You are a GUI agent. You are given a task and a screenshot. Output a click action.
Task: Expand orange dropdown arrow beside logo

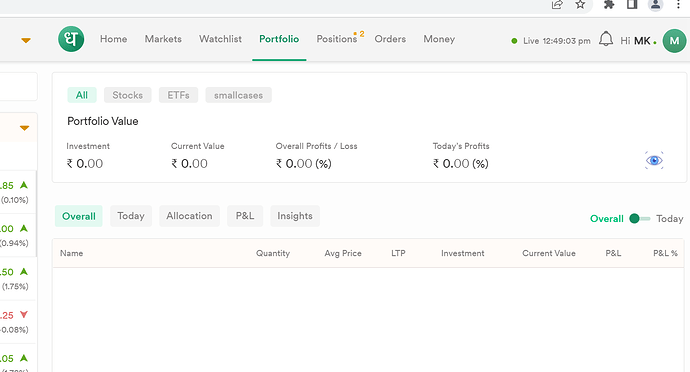[x=26, y=41]
